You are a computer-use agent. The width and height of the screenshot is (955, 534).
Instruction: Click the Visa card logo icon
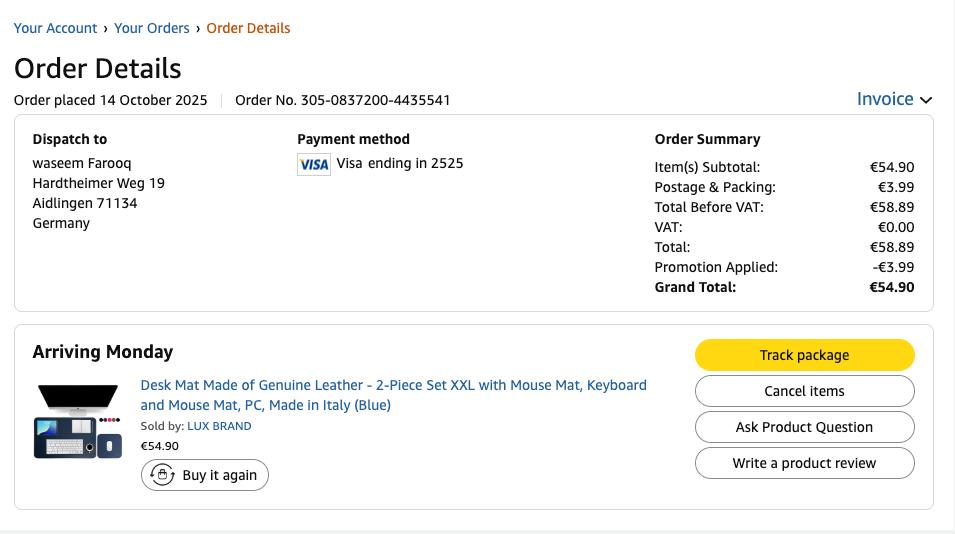[x=314, y=164]
